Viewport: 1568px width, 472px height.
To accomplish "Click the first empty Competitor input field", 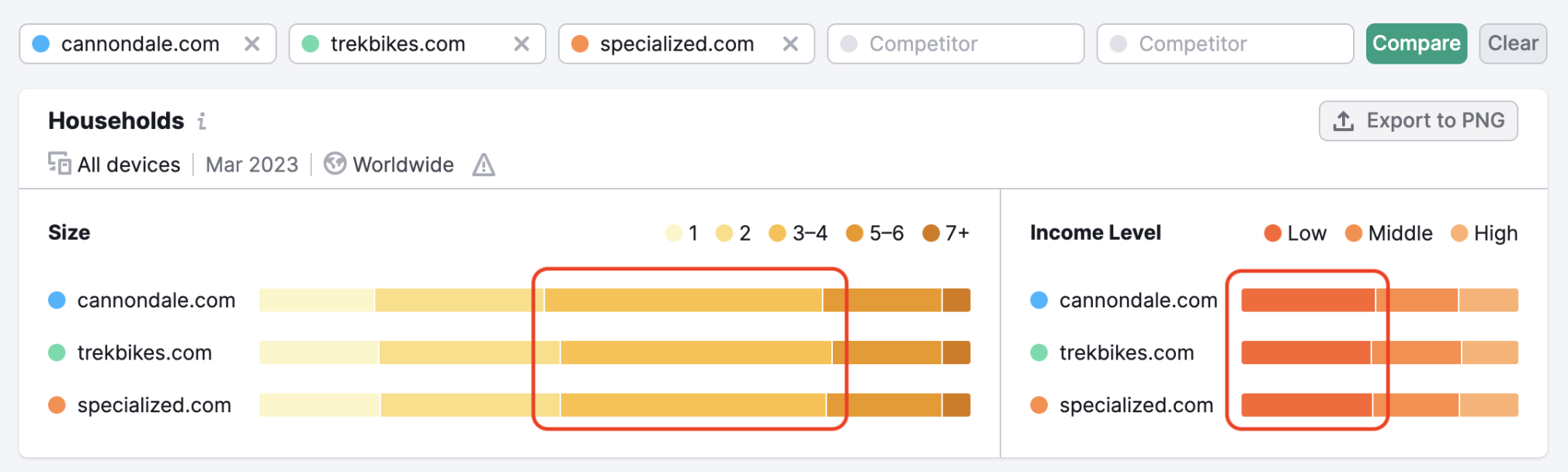I will [955, 43].
